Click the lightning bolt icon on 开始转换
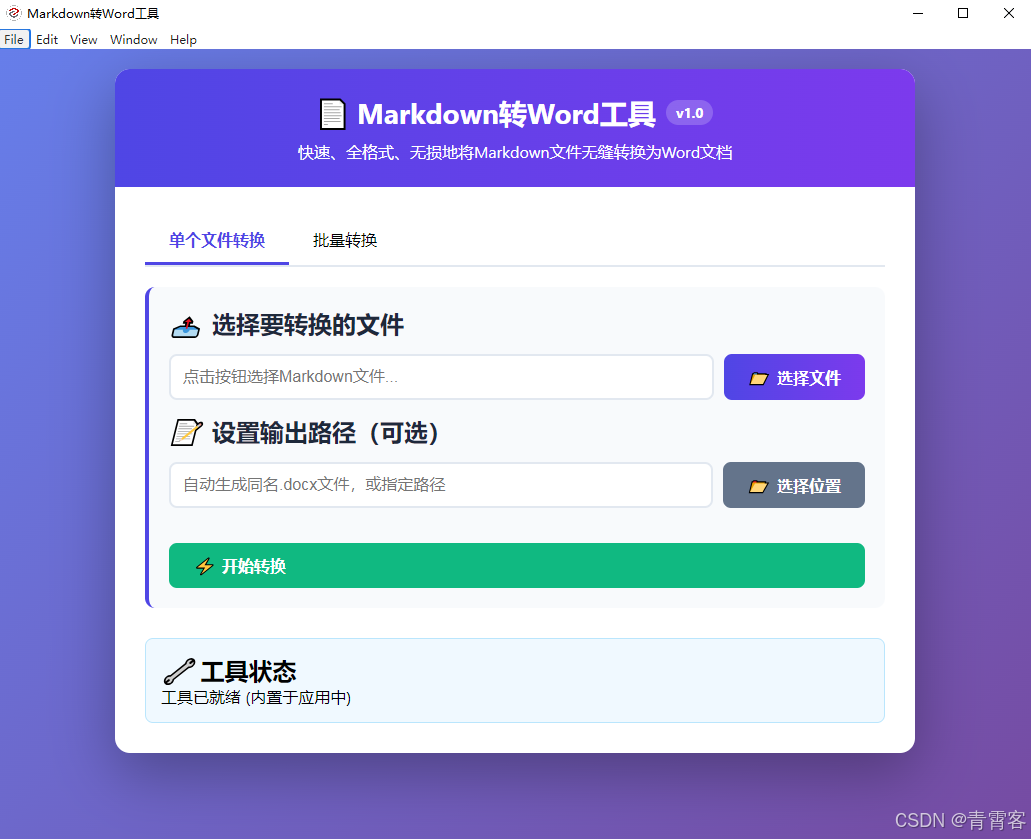1031x839 pixels. click(x=207, y=565)
